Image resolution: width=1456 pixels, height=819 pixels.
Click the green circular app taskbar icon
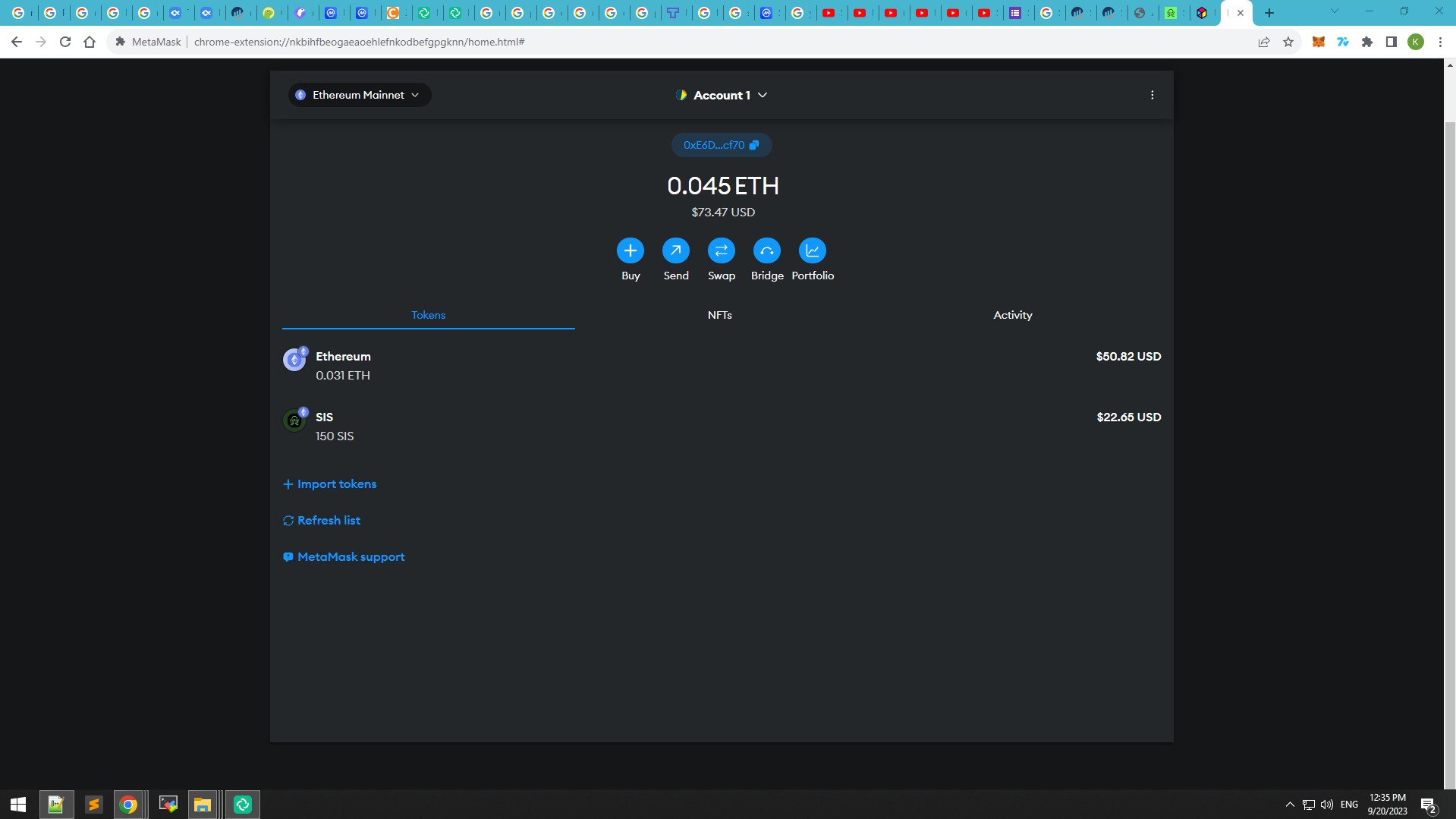click(243, 805)
